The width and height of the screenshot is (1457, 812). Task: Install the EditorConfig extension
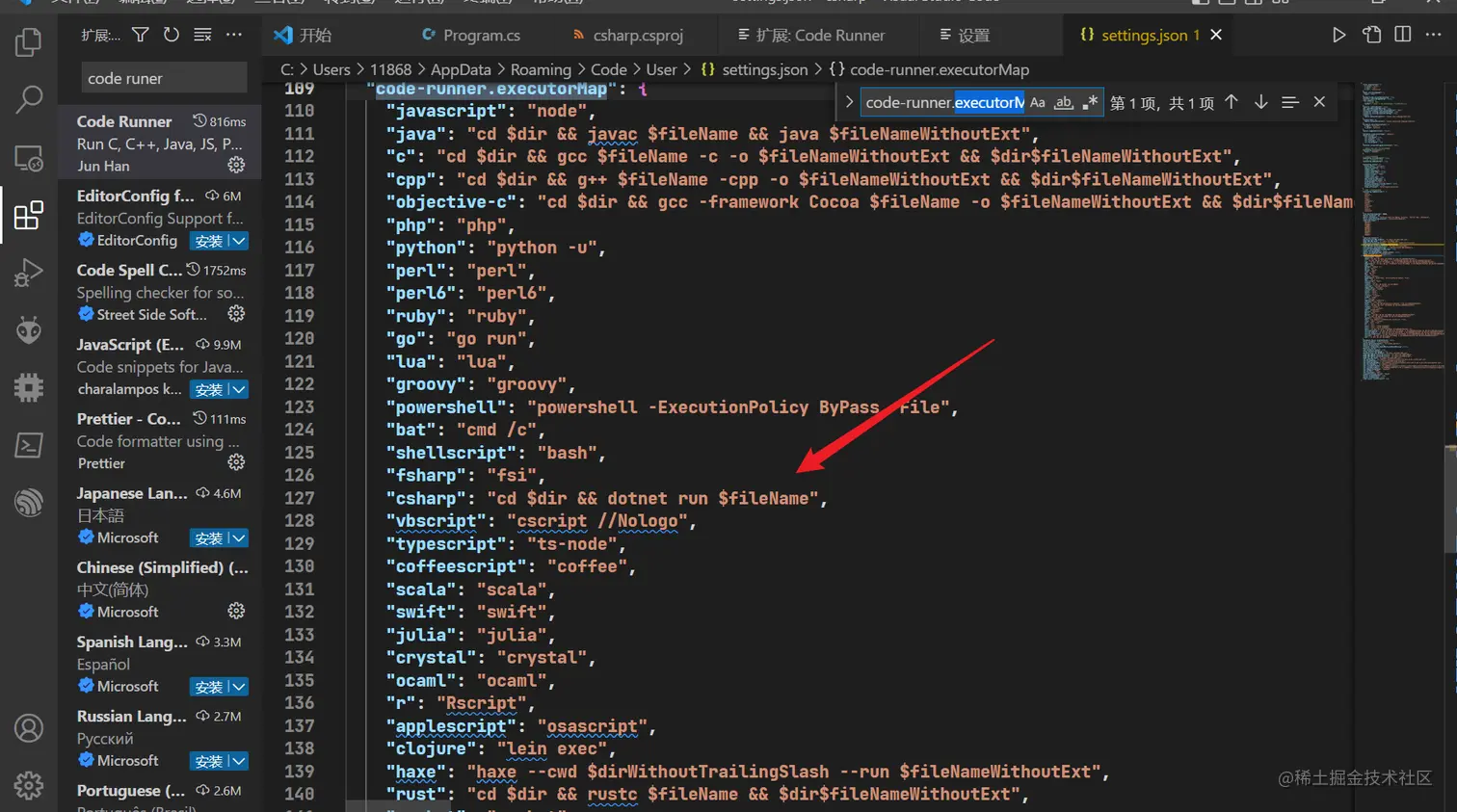(x=208, y=241)
